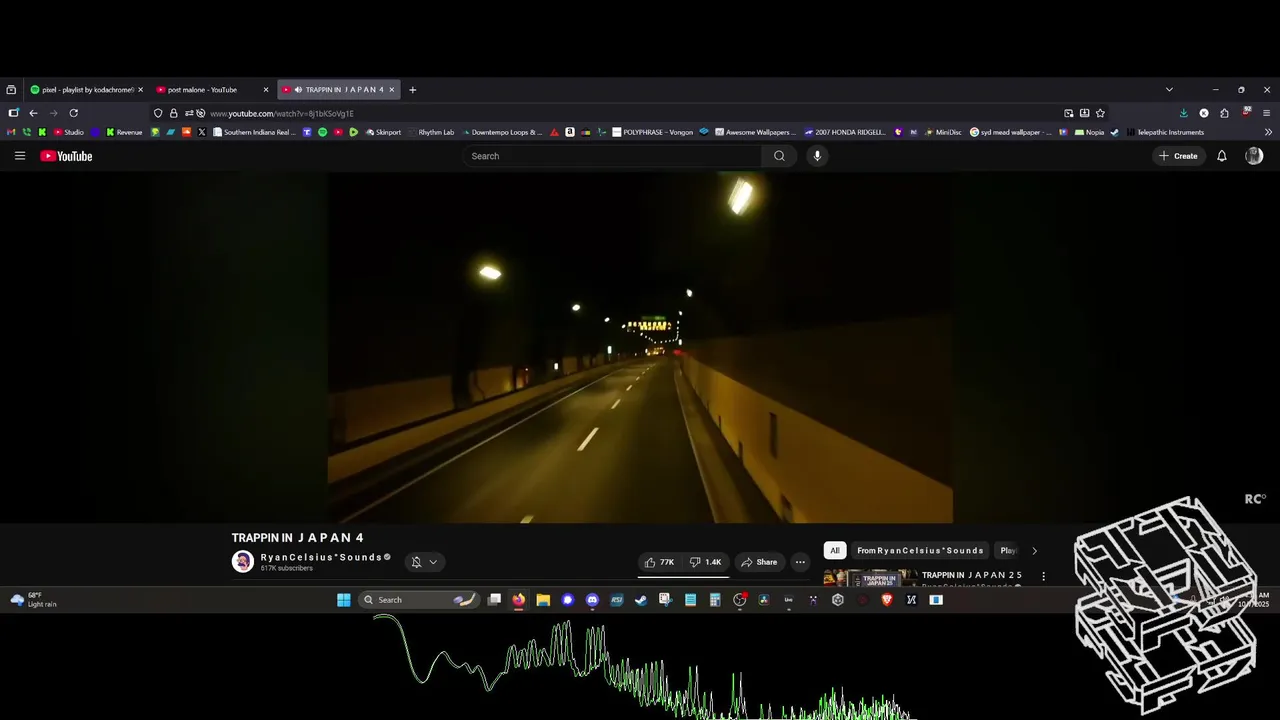Share the video

coord(759,562)
